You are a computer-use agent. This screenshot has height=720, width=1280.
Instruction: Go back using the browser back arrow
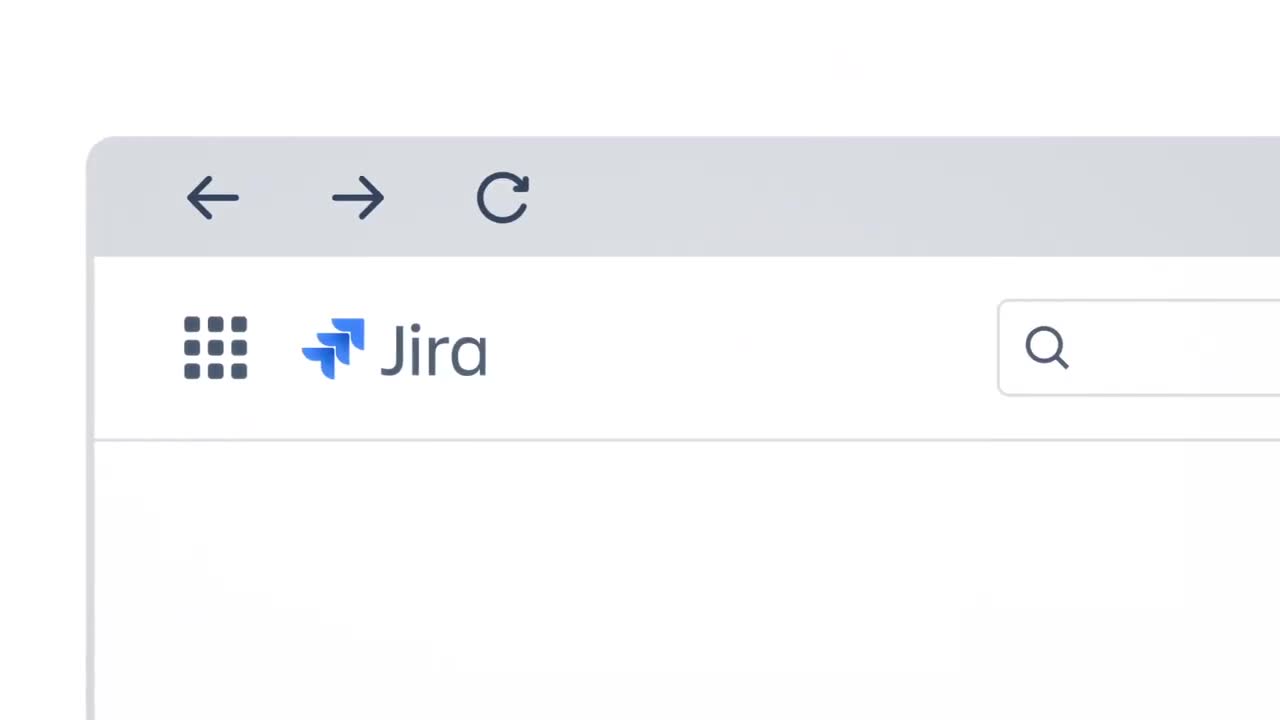point(213,198)
